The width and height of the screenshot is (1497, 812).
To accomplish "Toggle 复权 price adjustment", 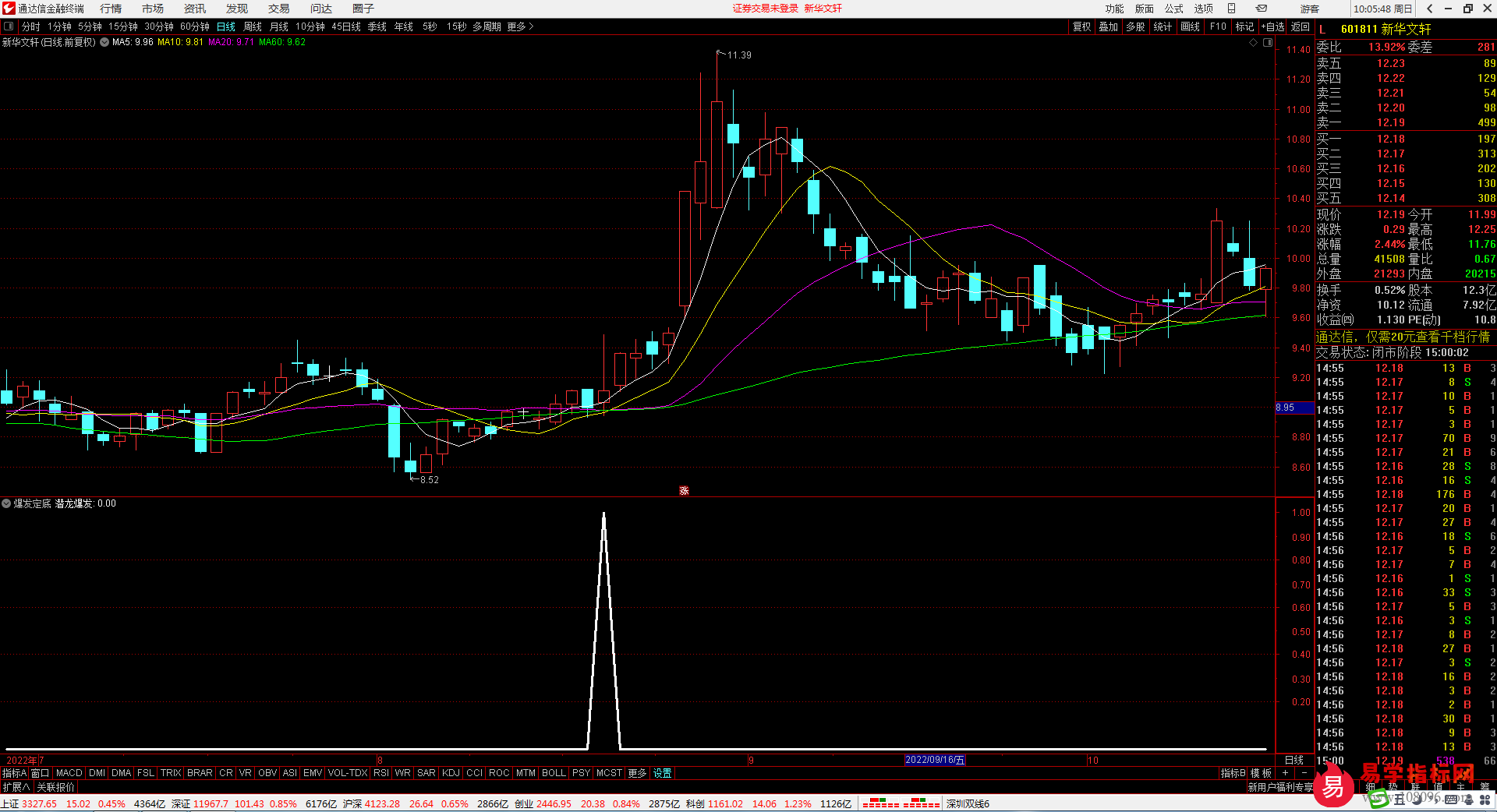I will coord(1081,26).
